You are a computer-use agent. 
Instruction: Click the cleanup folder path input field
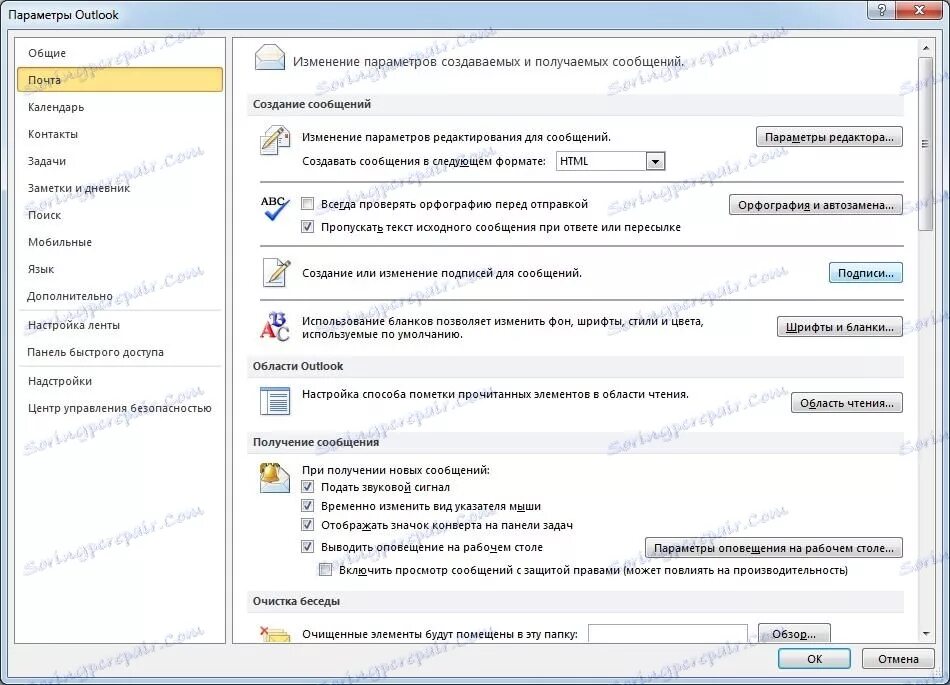tap(668, 634)
